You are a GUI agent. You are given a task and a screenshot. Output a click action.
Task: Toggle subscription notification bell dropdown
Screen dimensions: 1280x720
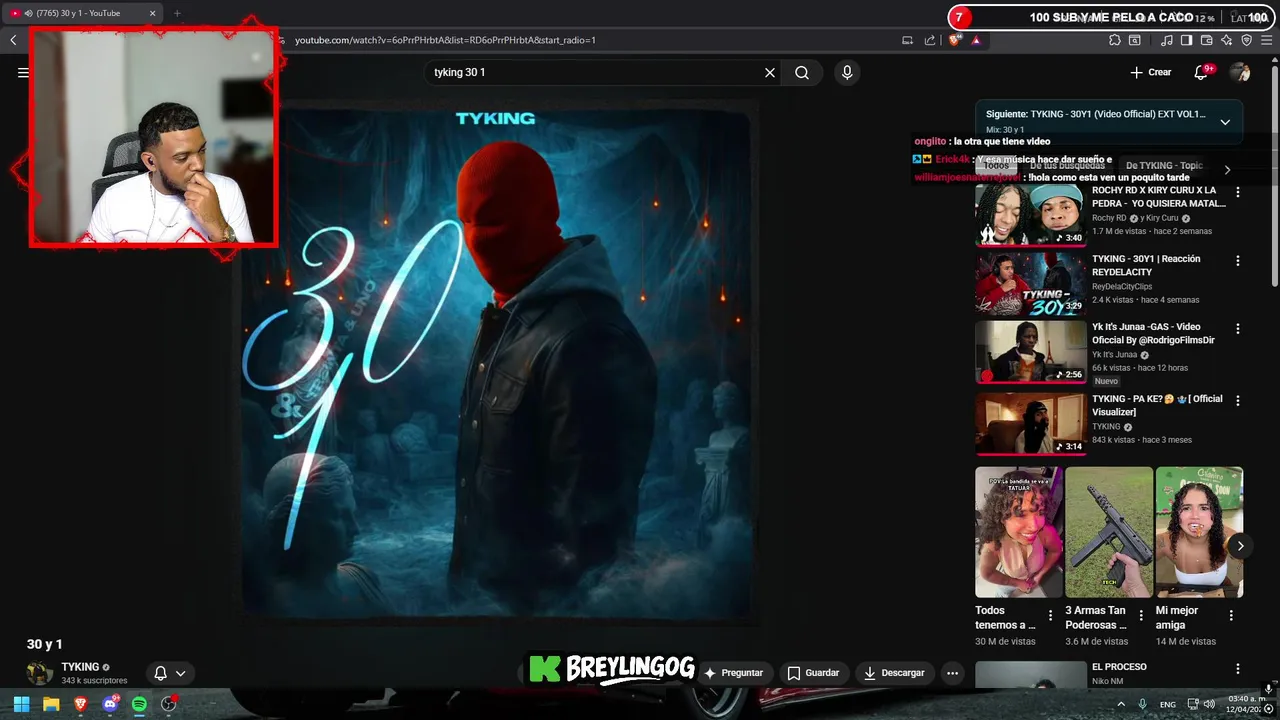click(x=170, y=673)
